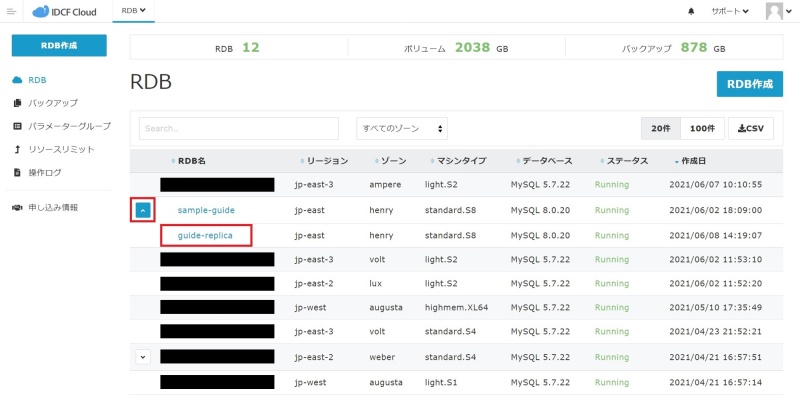
Task: Click the 2021/06/07 10:10:55 creation date
Action: pos(715,184)
